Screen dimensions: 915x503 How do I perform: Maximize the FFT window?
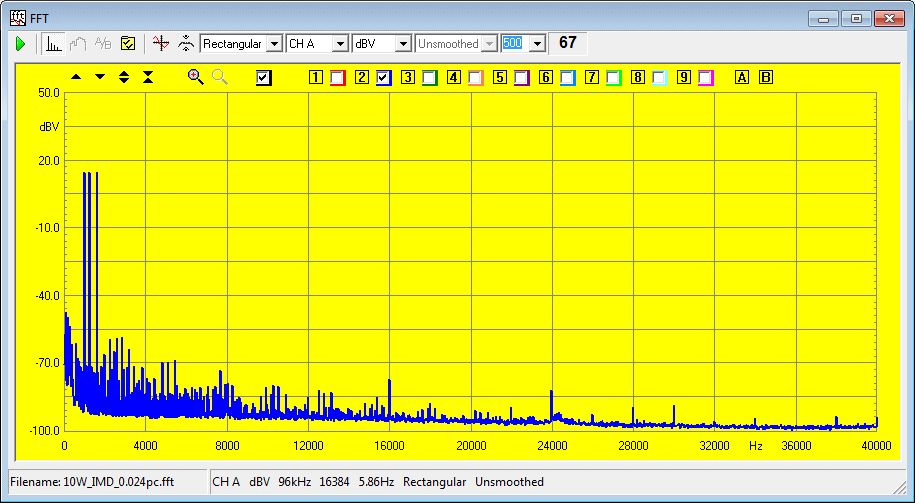(x=856, y=19)
